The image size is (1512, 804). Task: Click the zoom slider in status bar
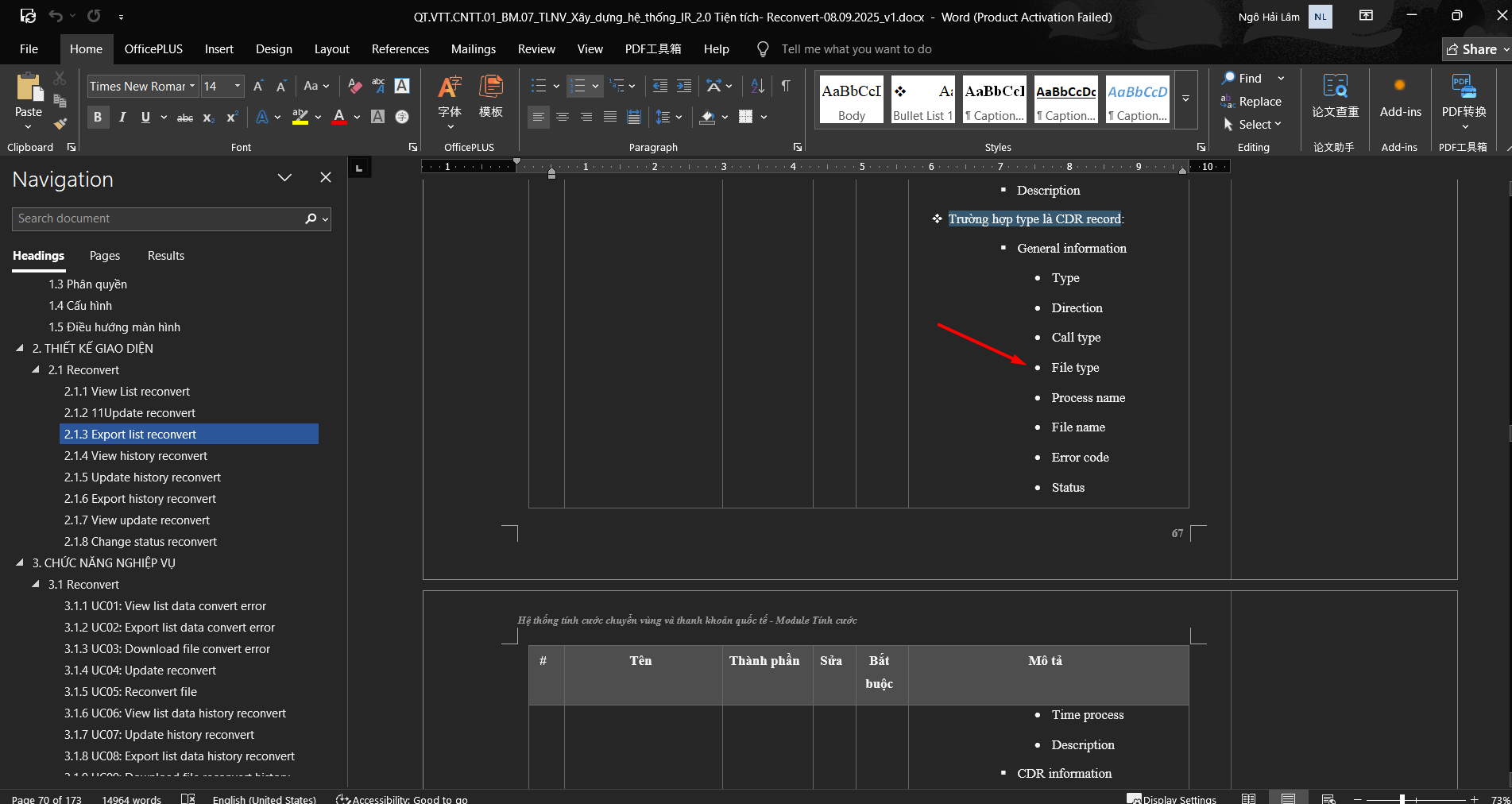coord(1402,798)
